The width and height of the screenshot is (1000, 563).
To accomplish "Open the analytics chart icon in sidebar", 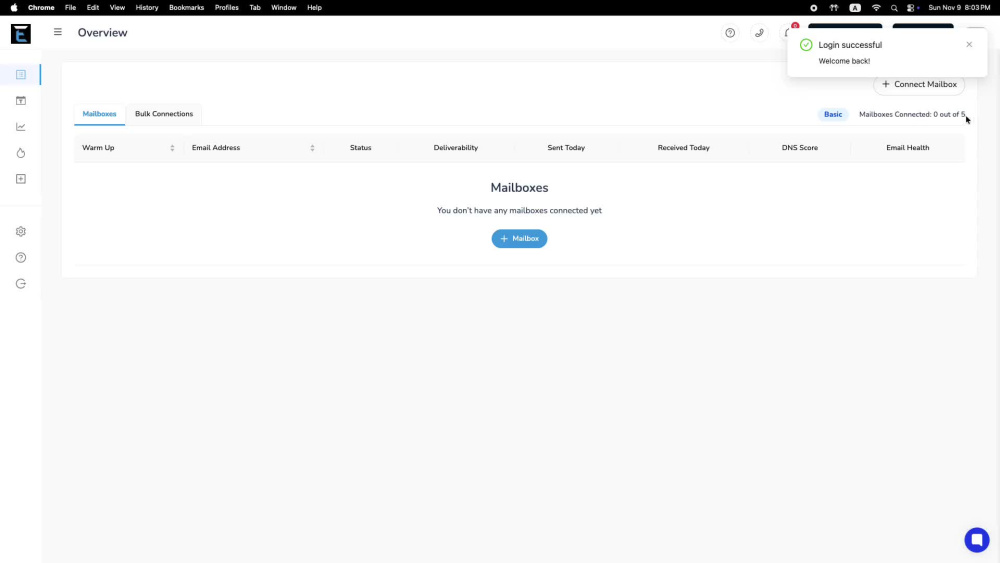I will point(20,127).
